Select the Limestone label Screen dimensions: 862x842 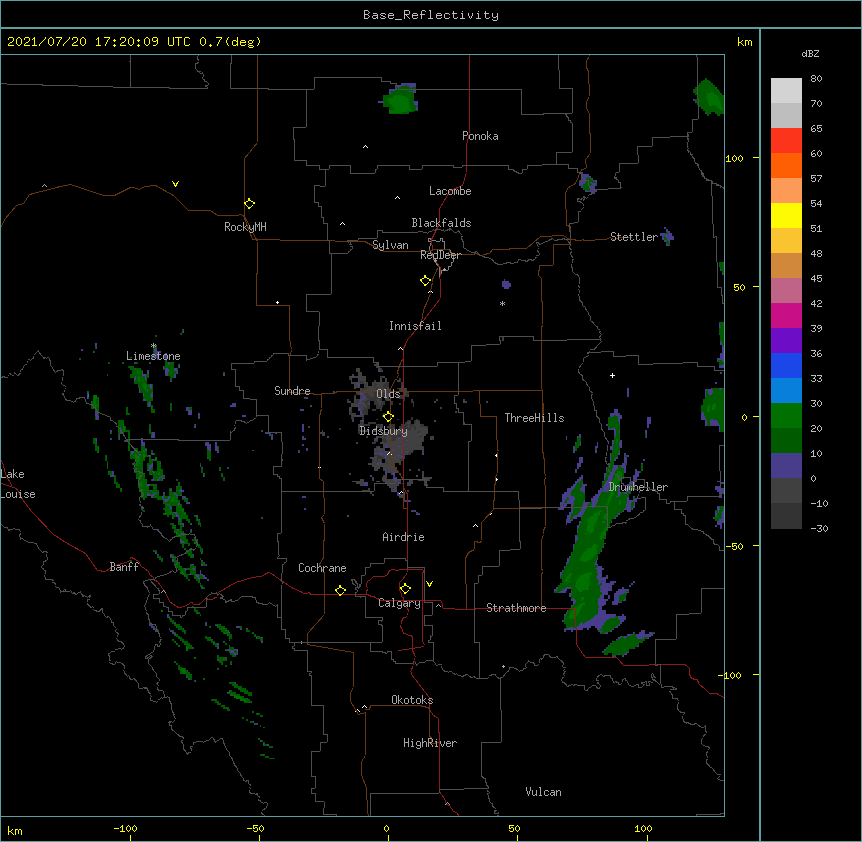click(153, 356)
